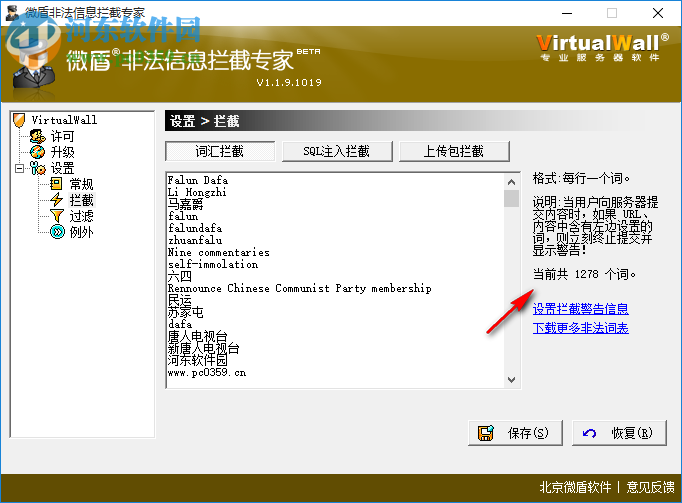Click the VirtualWall shield root icon
Image resolution: width=682 pixels, height=503 pixels.
pos(19,120)
